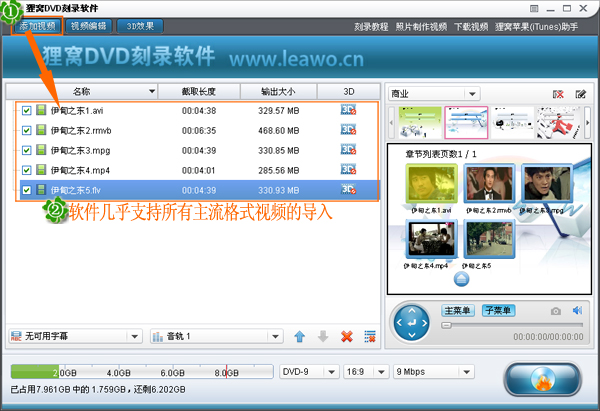Open the menu template edit icon
The height and width of the screenshot is (411, 600).
click(x=580, y=94)
